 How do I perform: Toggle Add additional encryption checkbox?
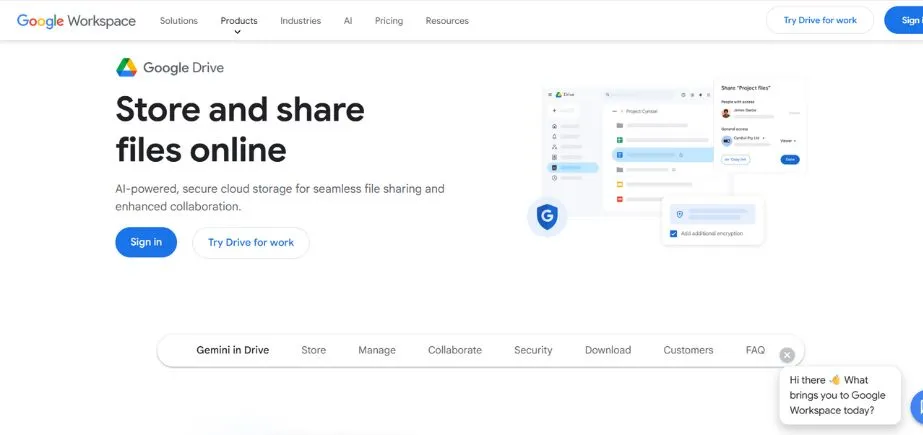point(673,234)
